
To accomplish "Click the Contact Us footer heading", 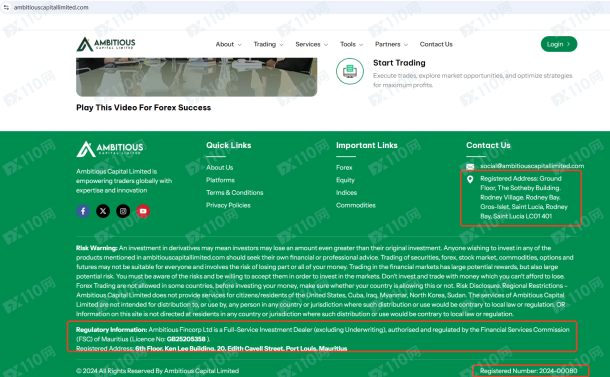I will [x=488, y=145].
